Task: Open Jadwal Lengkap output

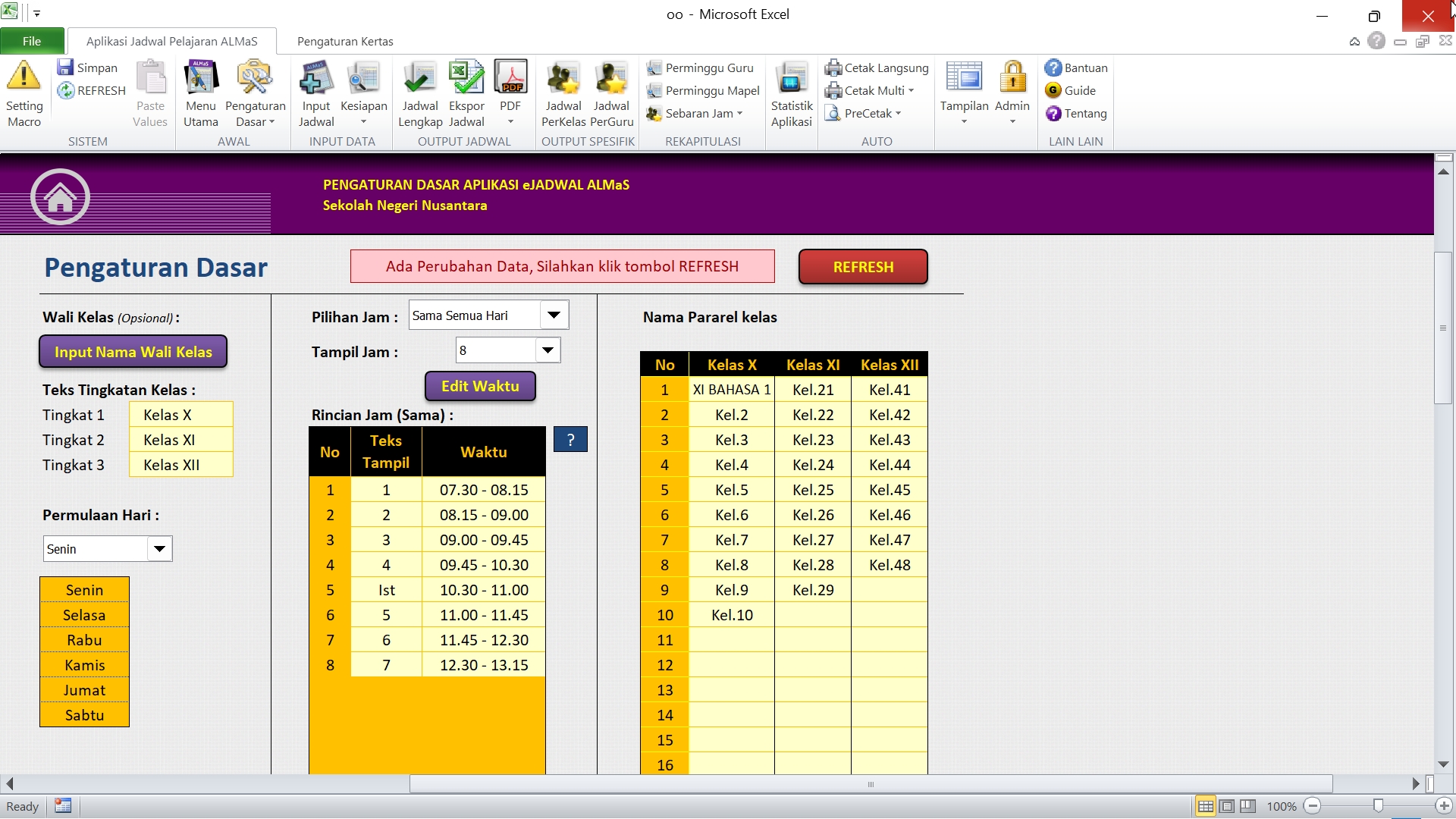Action: coord(419,78)
